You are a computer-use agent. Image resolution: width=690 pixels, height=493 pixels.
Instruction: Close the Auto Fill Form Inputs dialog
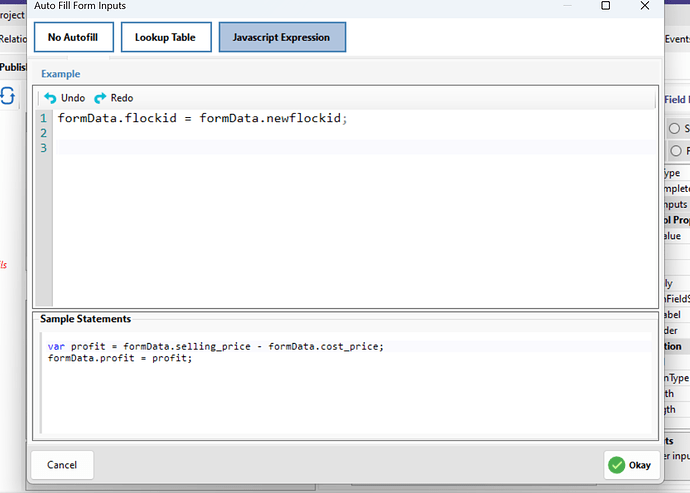[645, 6]
